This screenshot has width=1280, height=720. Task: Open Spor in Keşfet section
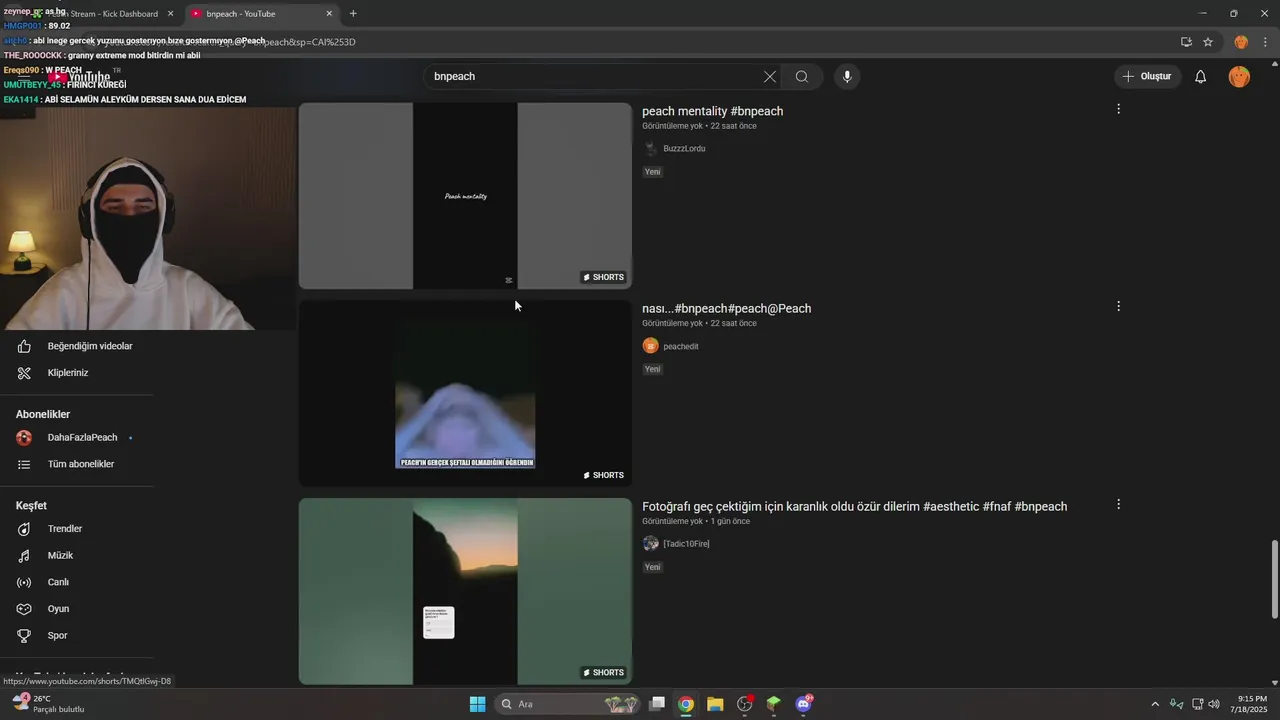[76, 635]
